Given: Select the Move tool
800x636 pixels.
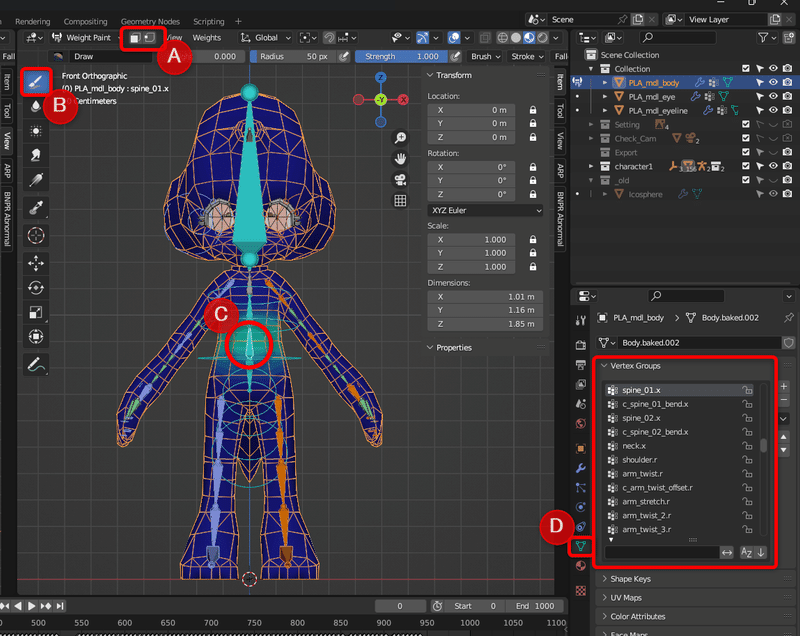Looking at the screenshot, I should click(36, 263).
